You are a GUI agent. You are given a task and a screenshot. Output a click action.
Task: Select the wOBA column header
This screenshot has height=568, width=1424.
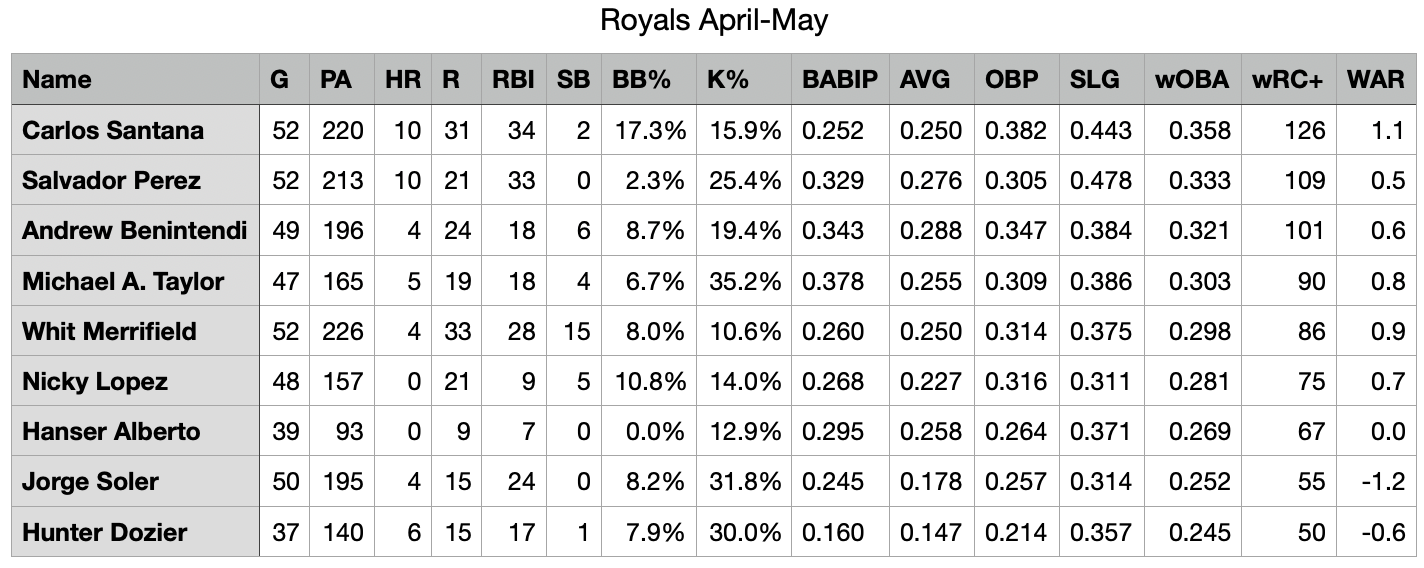point(1191,79)
